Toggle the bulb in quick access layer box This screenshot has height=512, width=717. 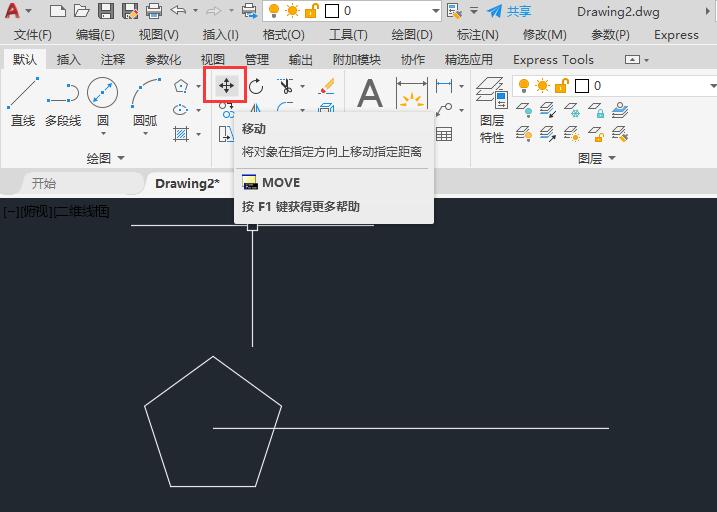pos(274,11)
